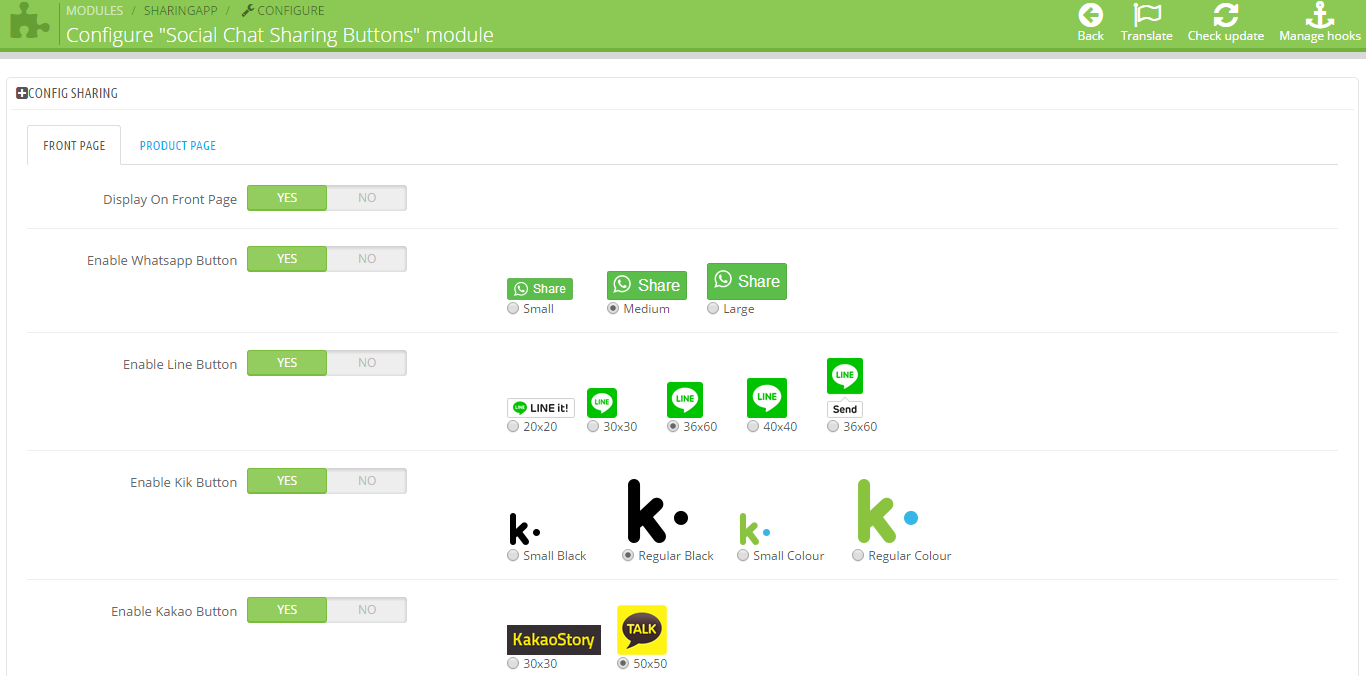
Task: Set Enable Kakao Button to YES
Action: (287, 610)
